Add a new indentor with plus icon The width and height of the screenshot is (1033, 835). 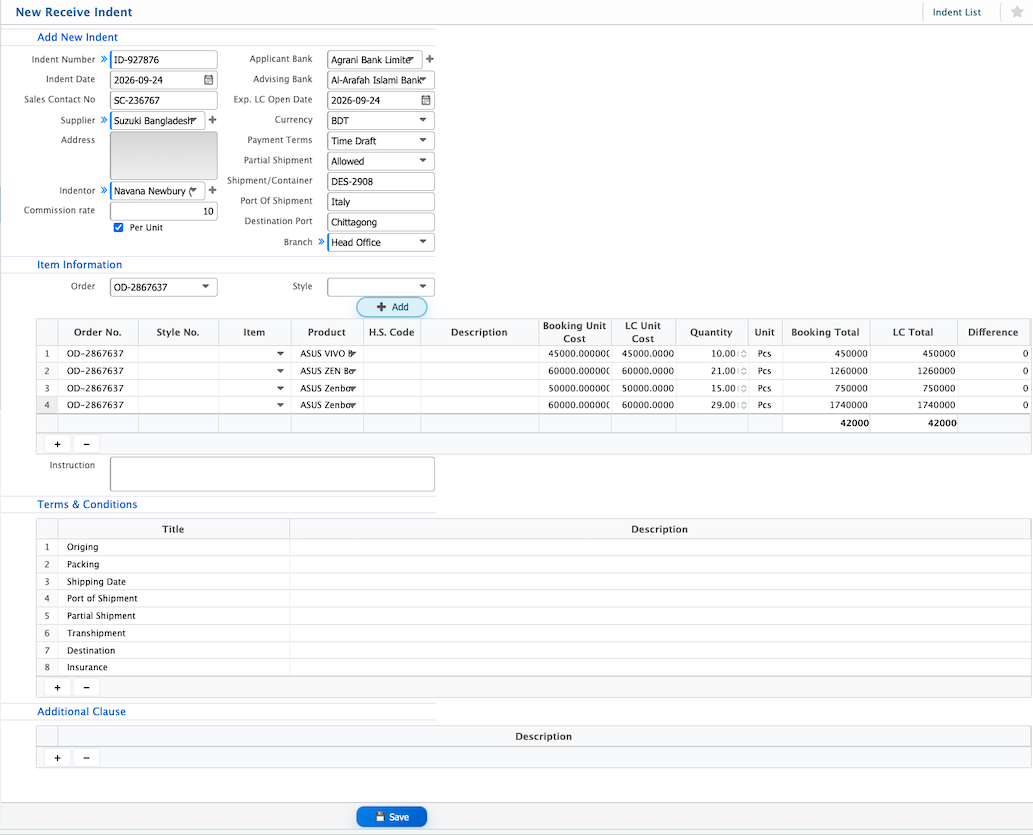(212, 190)
